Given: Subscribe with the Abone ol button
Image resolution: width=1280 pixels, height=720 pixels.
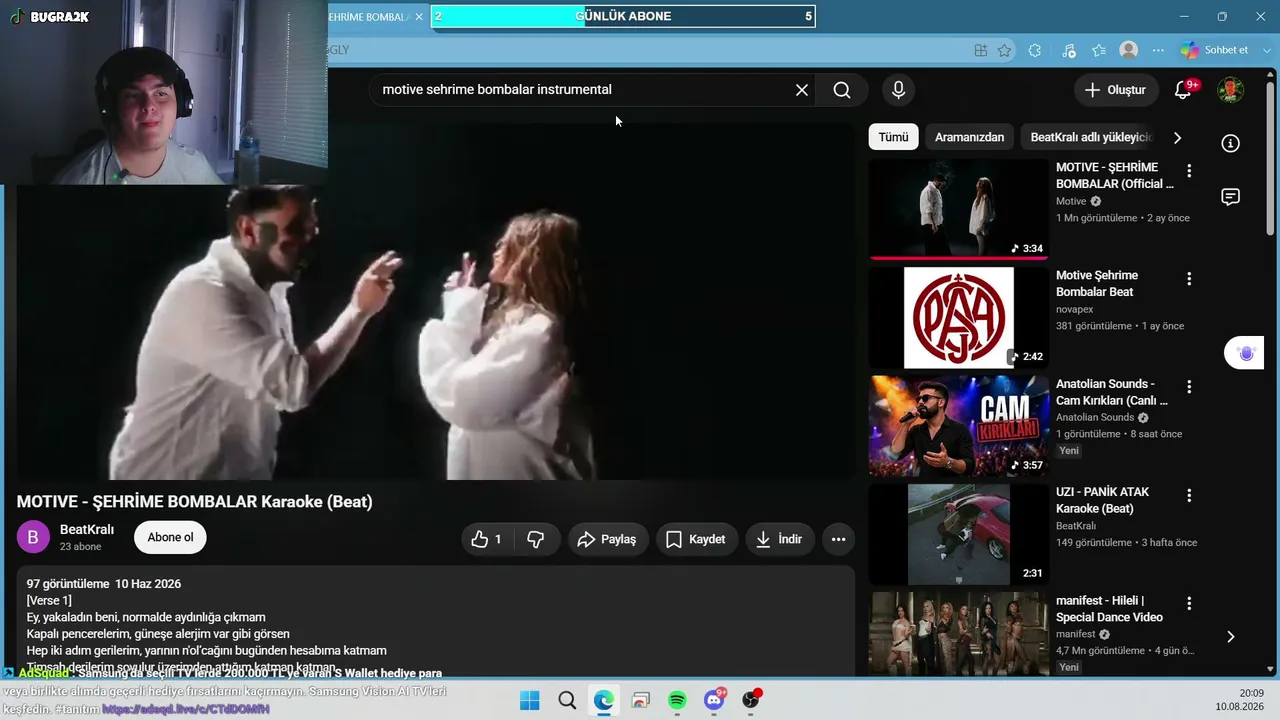Looking at the screenshot, I should (170, 537).
